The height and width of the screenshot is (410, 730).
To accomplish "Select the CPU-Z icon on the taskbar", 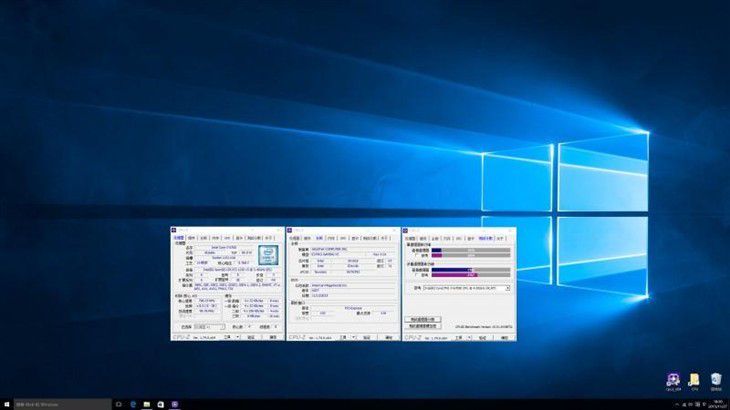I will click(175, 404).
